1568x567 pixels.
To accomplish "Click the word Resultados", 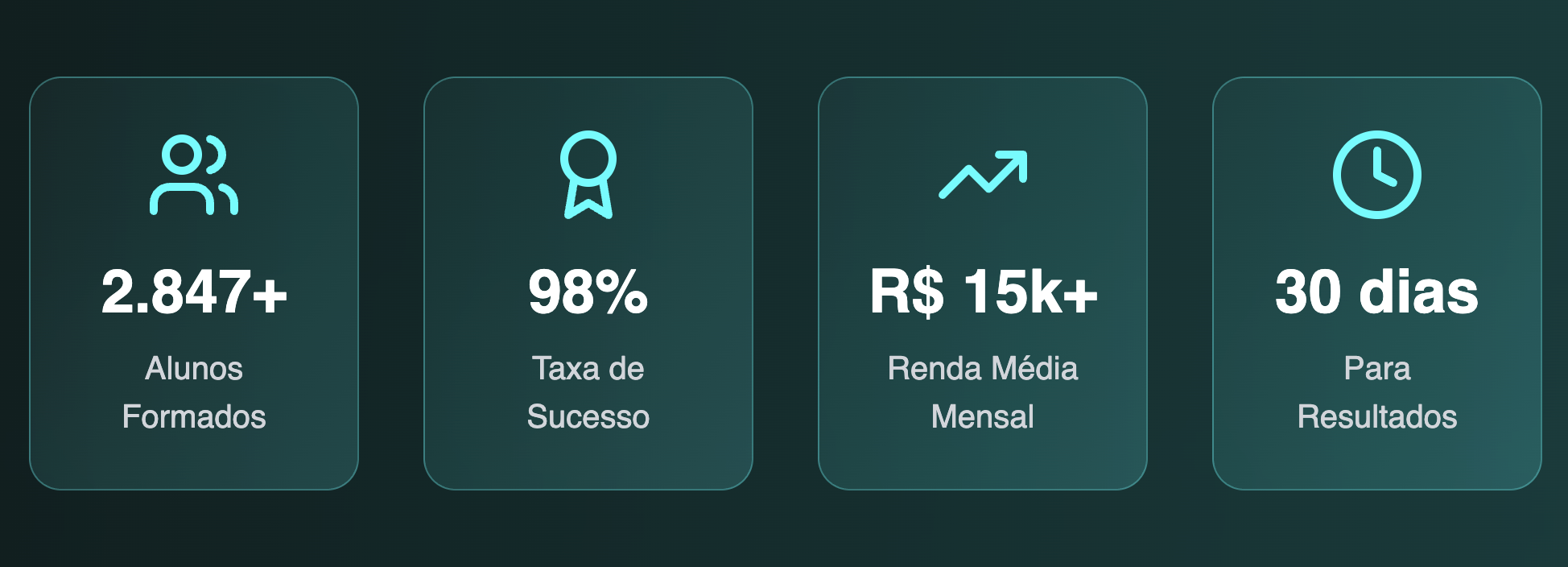I will pyautogui.click(x=1377, y=417).
